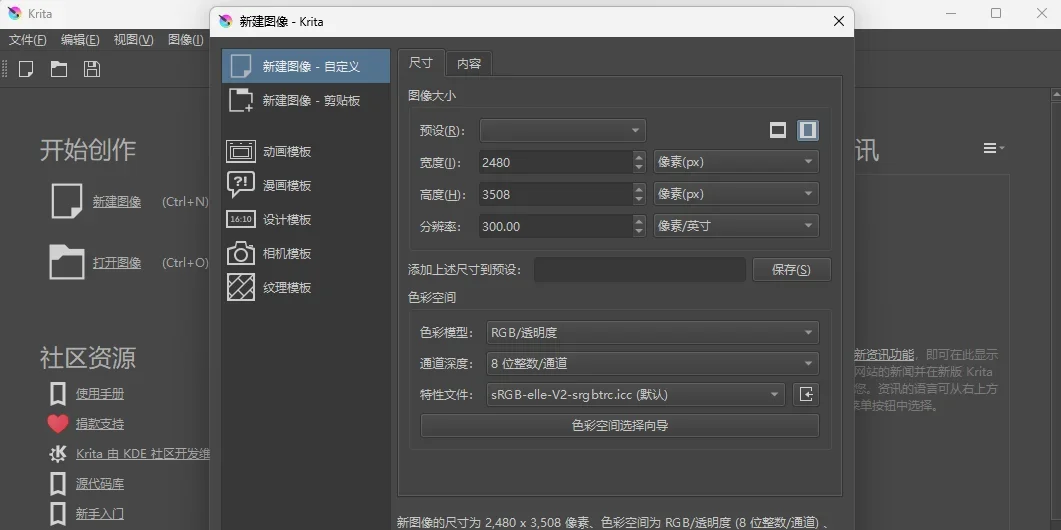Image resolution: width=1061 pixels, height=530 pixels.
Task: Close the 新建图像 dialog
Action: point(838,21)
